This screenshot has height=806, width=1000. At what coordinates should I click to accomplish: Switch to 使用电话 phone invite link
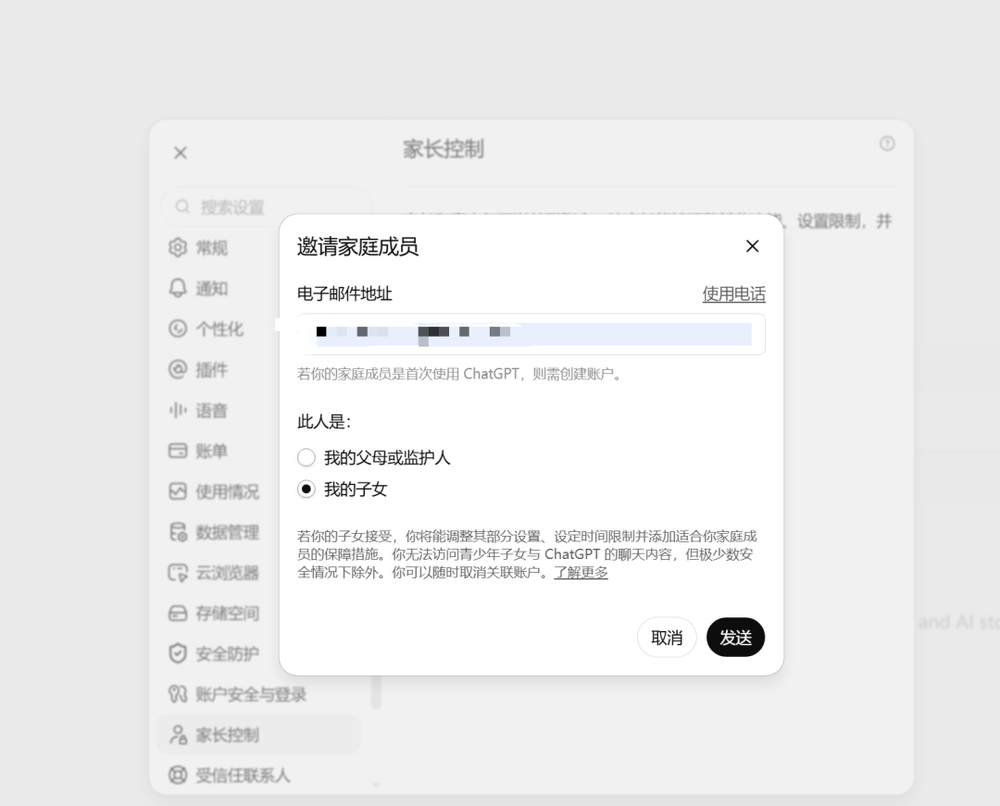click(x=734, y=294)
